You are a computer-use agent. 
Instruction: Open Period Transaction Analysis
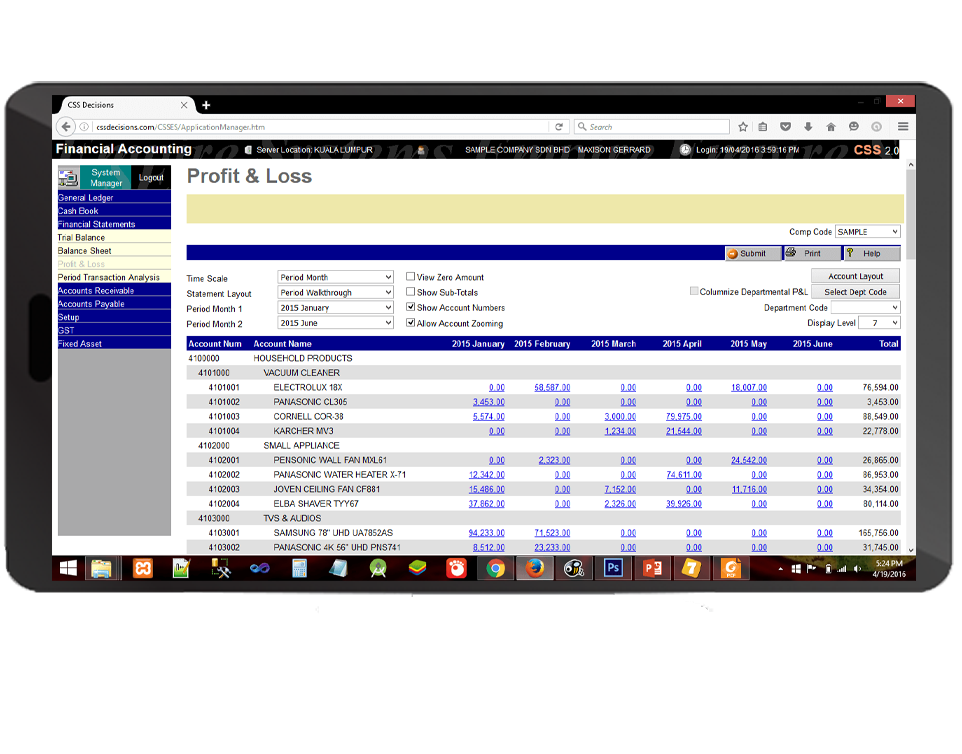coord(114,277)
